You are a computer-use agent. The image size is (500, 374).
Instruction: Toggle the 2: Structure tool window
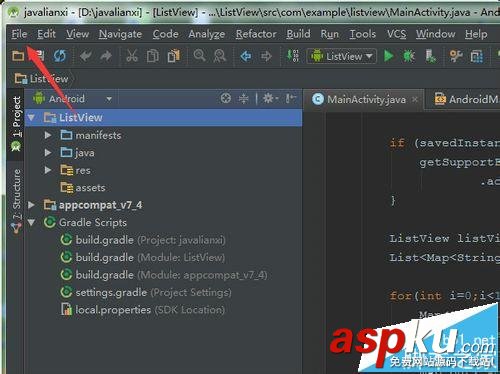16,201
